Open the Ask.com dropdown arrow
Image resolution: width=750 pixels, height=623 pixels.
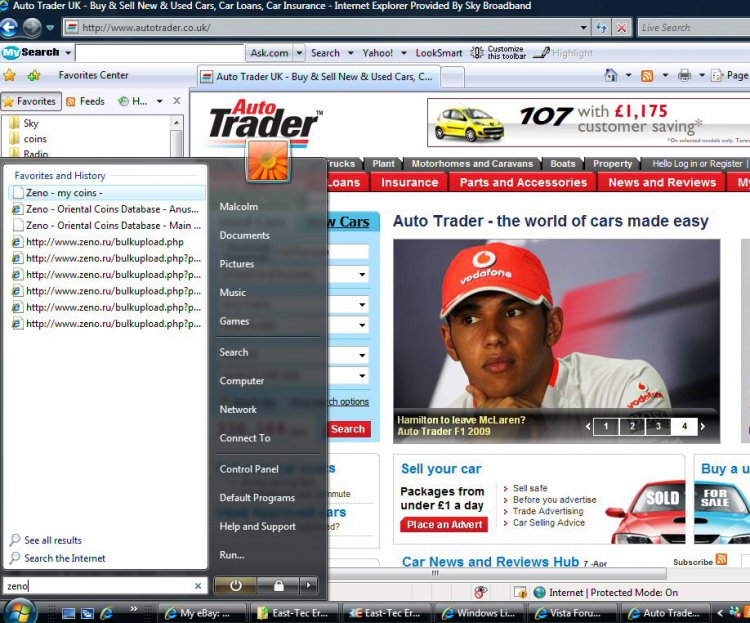click(299, 53)
